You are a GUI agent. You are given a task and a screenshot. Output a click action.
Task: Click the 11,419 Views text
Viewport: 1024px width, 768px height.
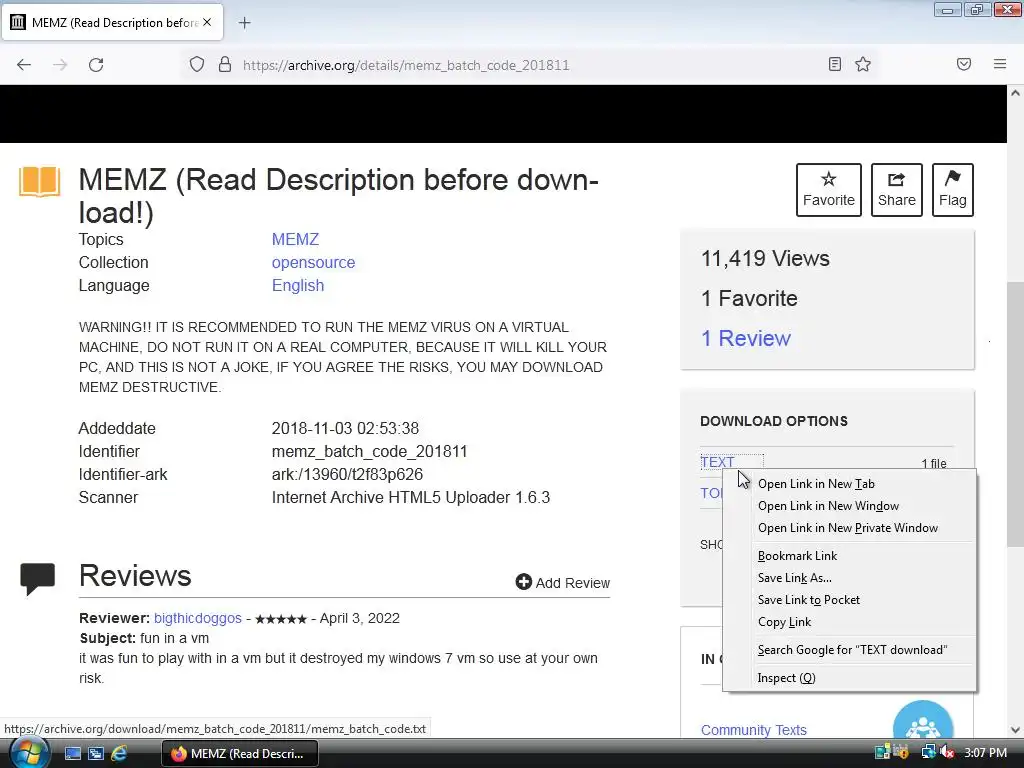[x=765, y=259]
